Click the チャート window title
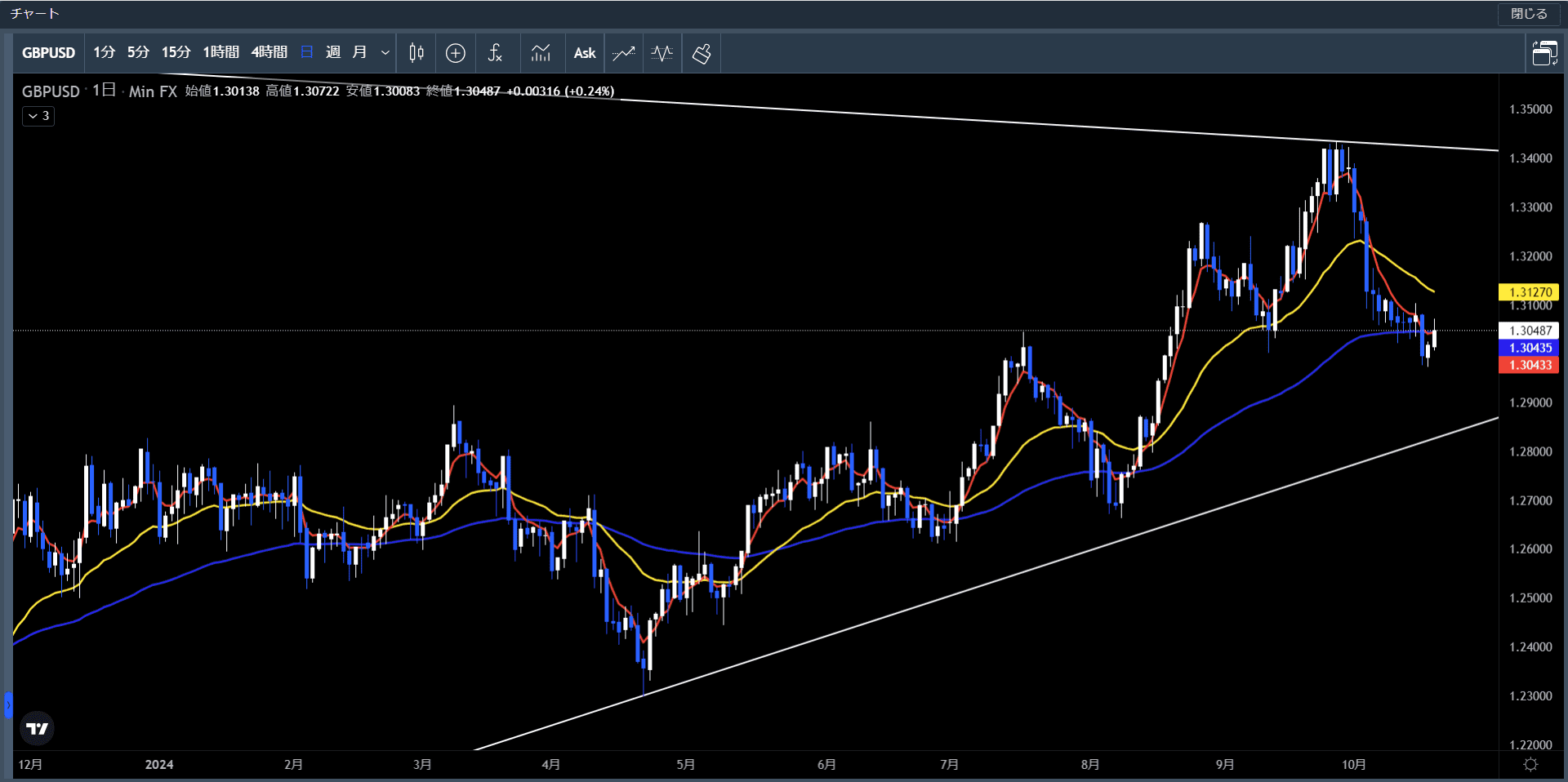Viewport: 1568px width, 782px height. tap(34, 14)
